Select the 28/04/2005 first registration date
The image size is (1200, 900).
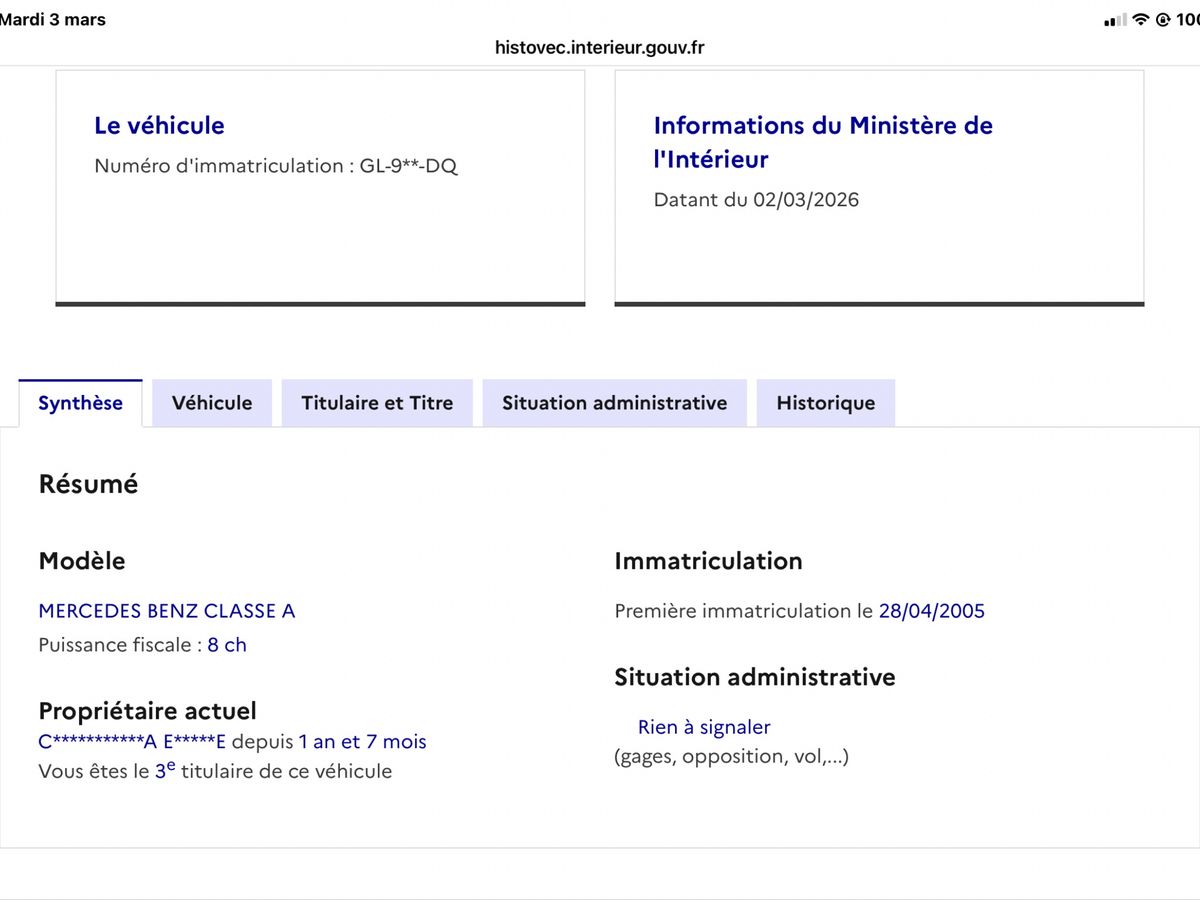pos(931,611)
